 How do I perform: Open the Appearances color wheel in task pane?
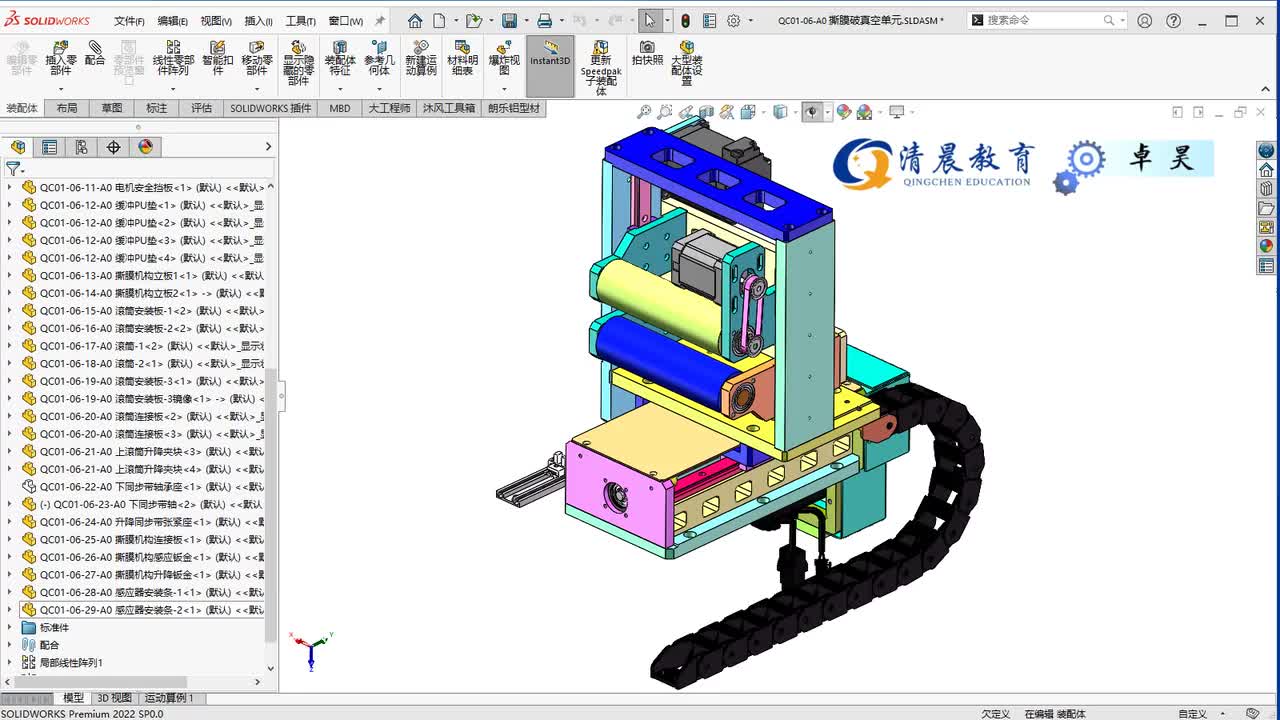click(x=1266, y=246)
